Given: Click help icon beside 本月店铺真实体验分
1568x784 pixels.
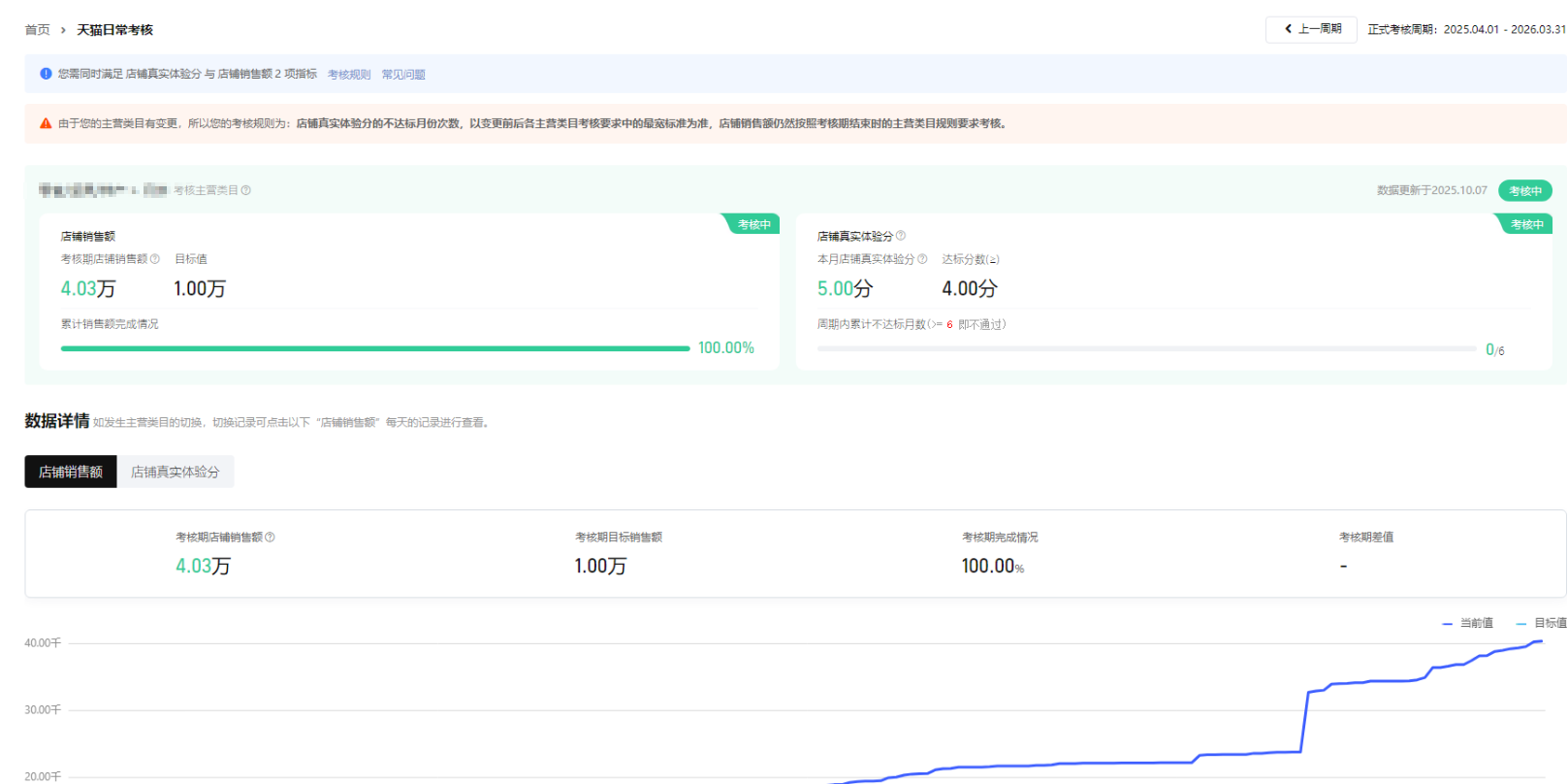Looking at the screenshot, I should 922,259.
